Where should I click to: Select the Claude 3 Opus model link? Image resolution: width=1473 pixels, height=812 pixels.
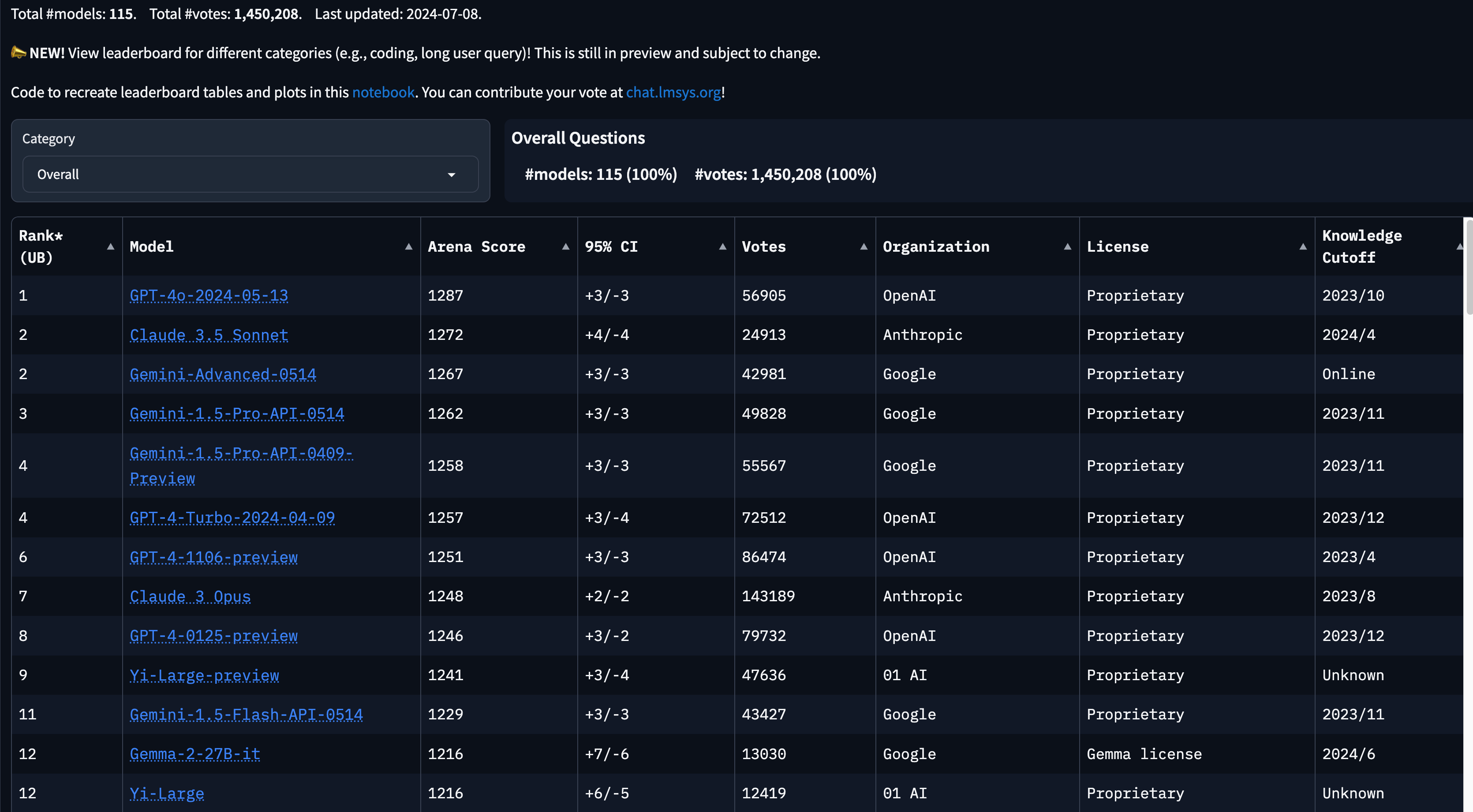coord(190,596)
